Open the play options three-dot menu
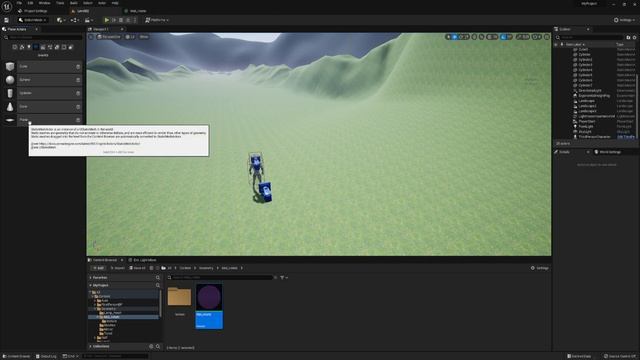The height and width of the screenshot is (360, 640). 135,20
